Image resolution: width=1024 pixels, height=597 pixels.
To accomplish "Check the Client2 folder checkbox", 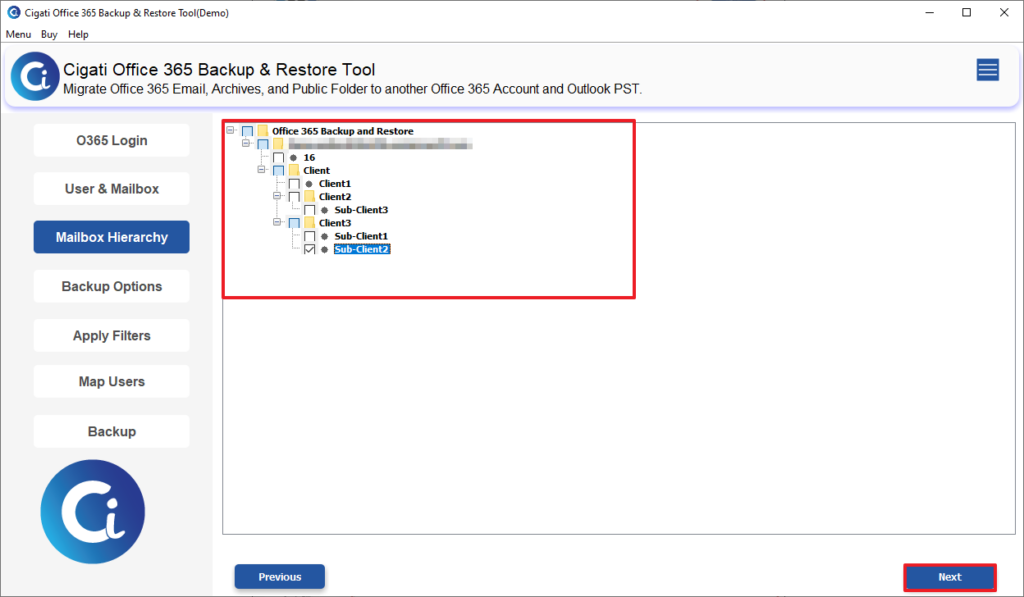I will click(x=295, y=197).
